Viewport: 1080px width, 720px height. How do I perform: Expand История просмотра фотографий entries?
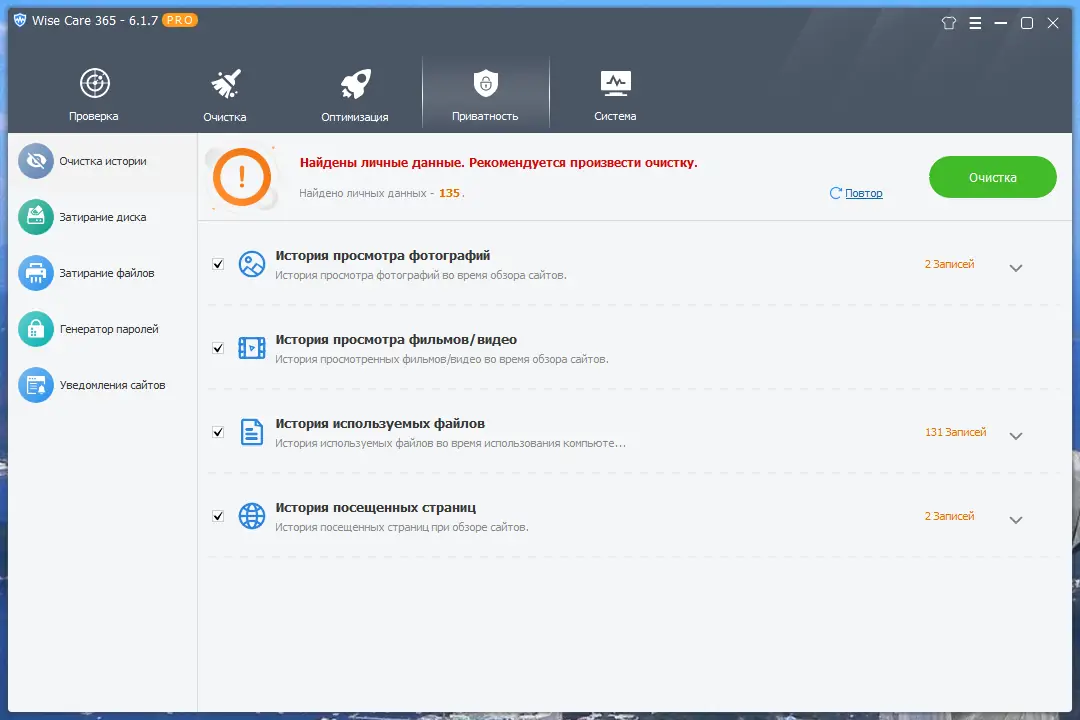coord(1016,268)
